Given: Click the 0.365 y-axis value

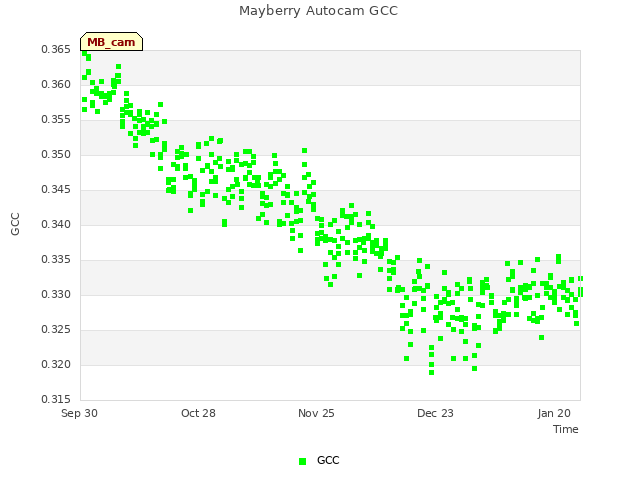Looking at the screenshot, I should [x=56, y=50].
